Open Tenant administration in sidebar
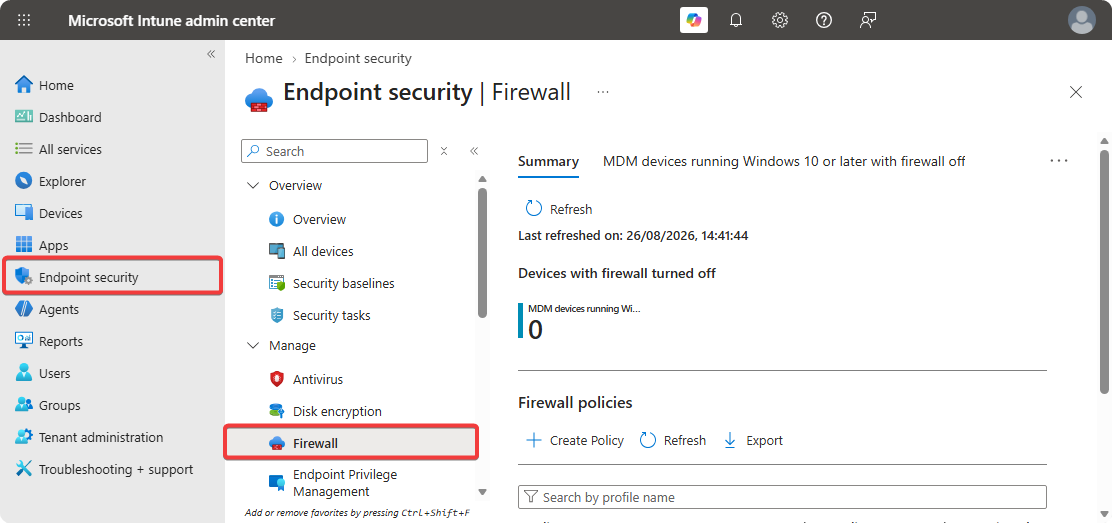The width and height of the screenshot is (1112, 523). (x=101, y=437)
